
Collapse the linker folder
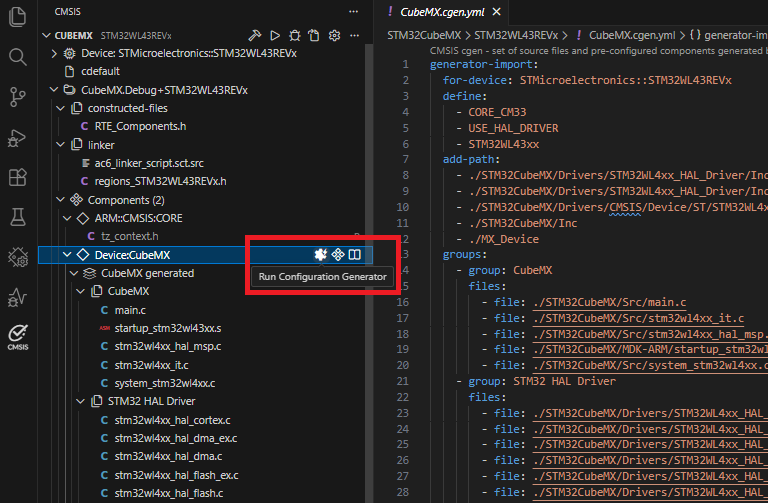click(x=60, y=145)
